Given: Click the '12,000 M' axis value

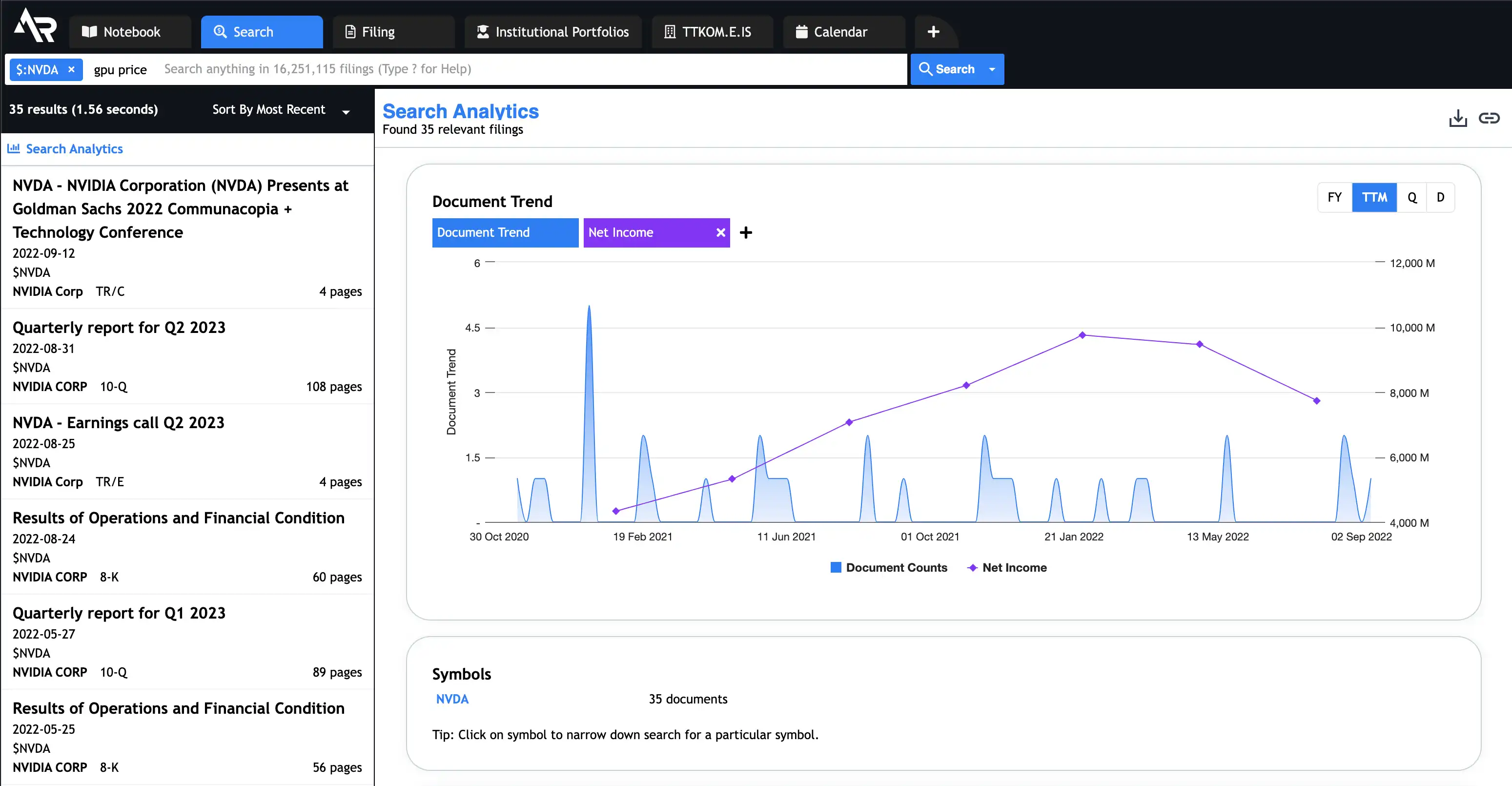Looking at the screenshot, I should pyautogui.click(x=1411, y=263).
